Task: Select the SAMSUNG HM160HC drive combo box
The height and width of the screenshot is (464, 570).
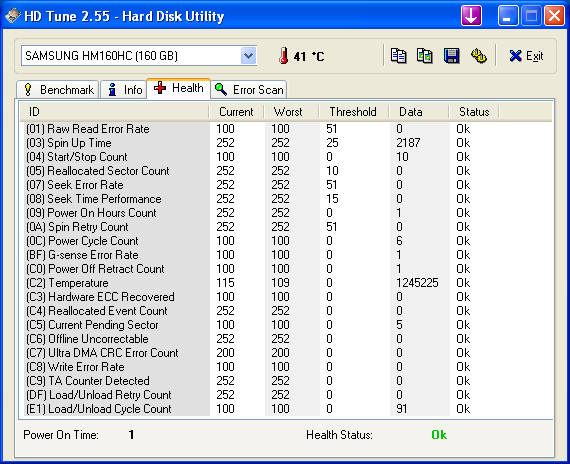Action: 139,56
